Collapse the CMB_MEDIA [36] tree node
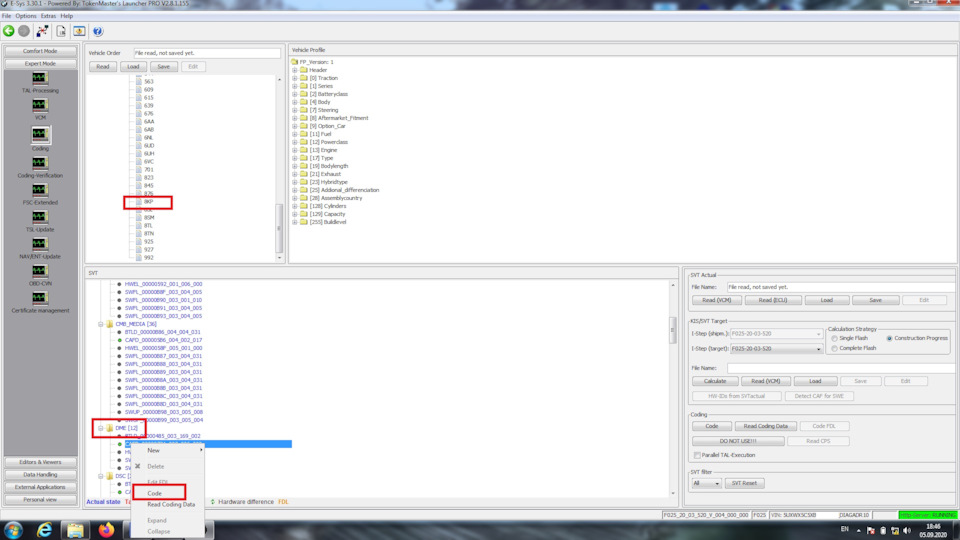This screenshot has width=960, height=540. [101, 324]
